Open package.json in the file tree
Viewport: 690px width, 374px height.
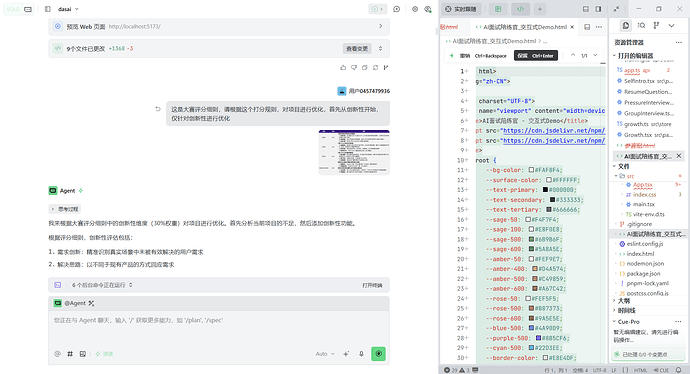[643, 274]
